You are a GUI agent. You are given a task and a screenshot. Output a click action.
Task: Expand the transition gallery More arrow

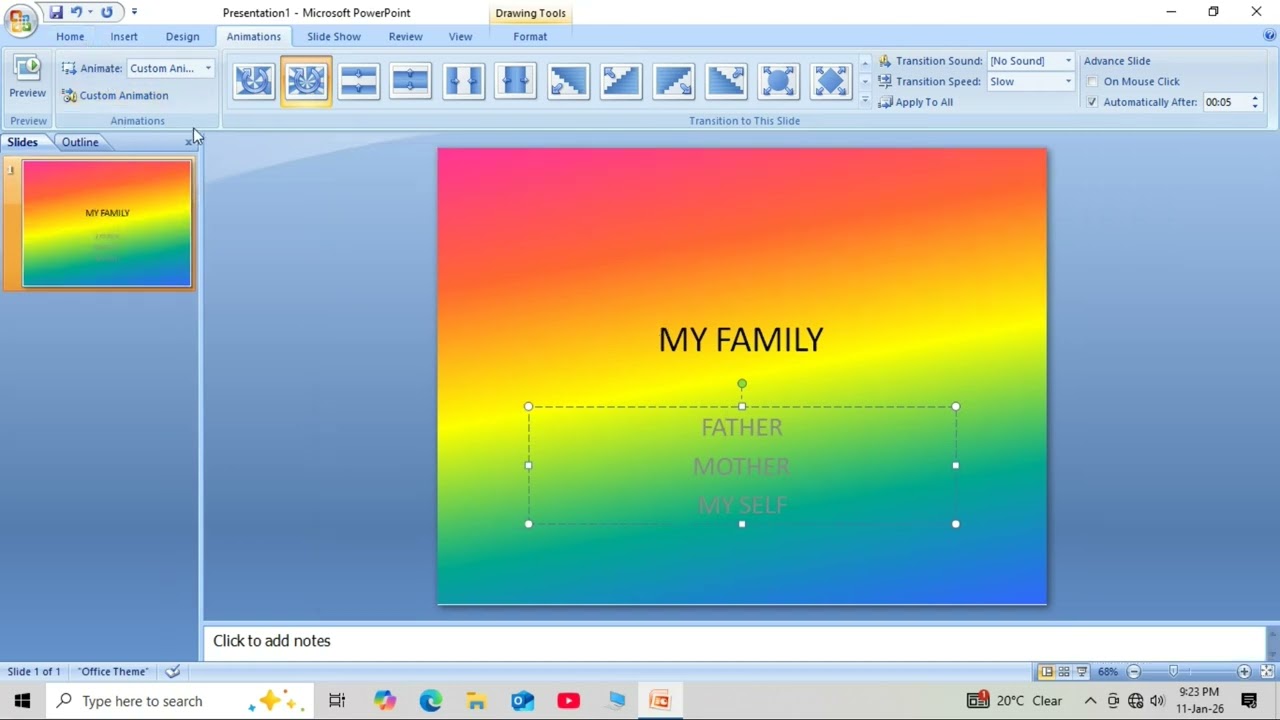(x=865, y=99)
